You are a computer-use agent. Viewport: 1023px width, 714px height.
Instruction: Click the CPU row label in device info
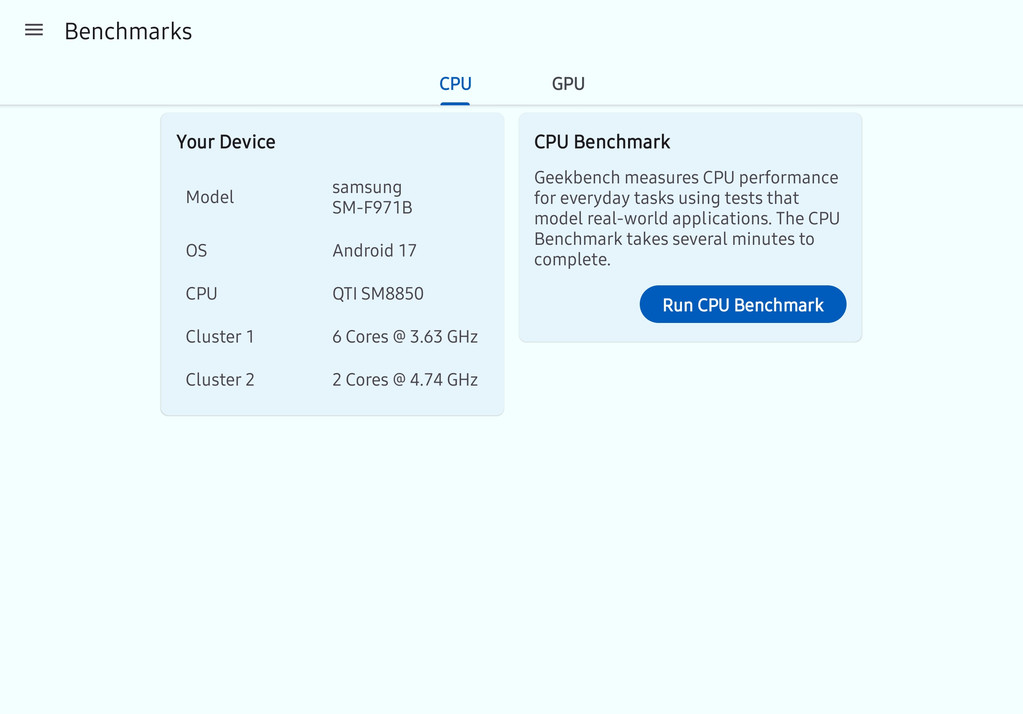point(201,294)
